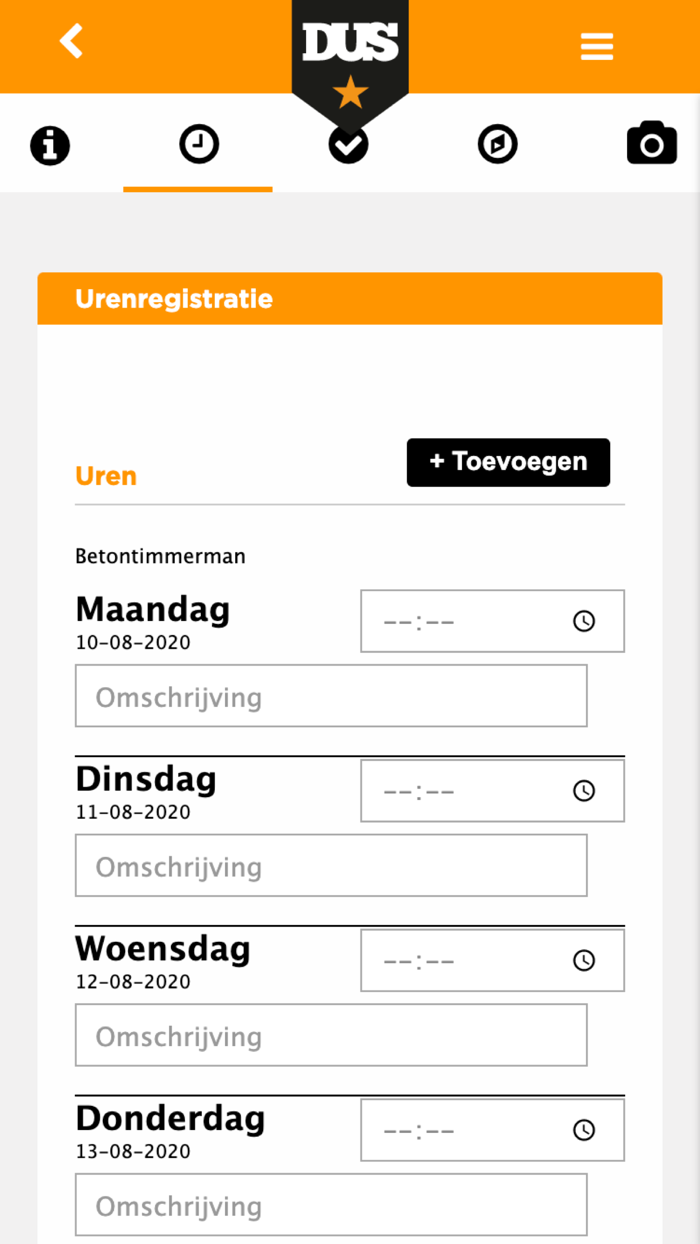This screenshot has width=700, height=1244.
Task: Open the hamburger menu
Action: (x=597, y=46)
